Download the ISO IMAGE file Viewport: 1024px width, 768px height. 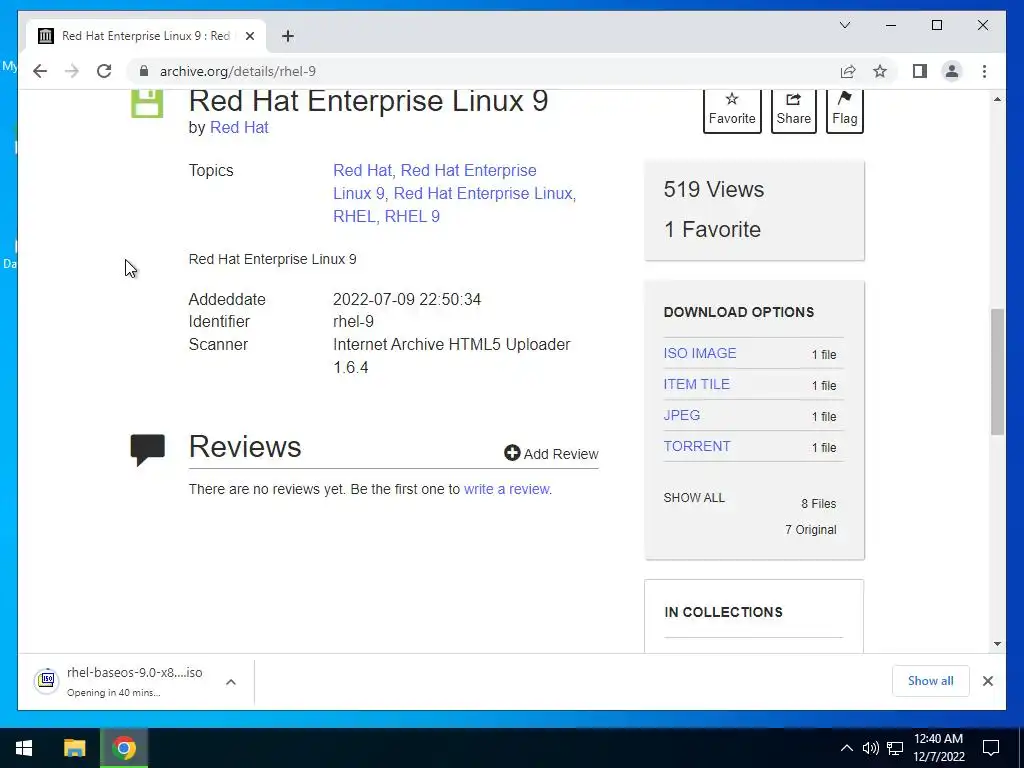coord(699,353)
